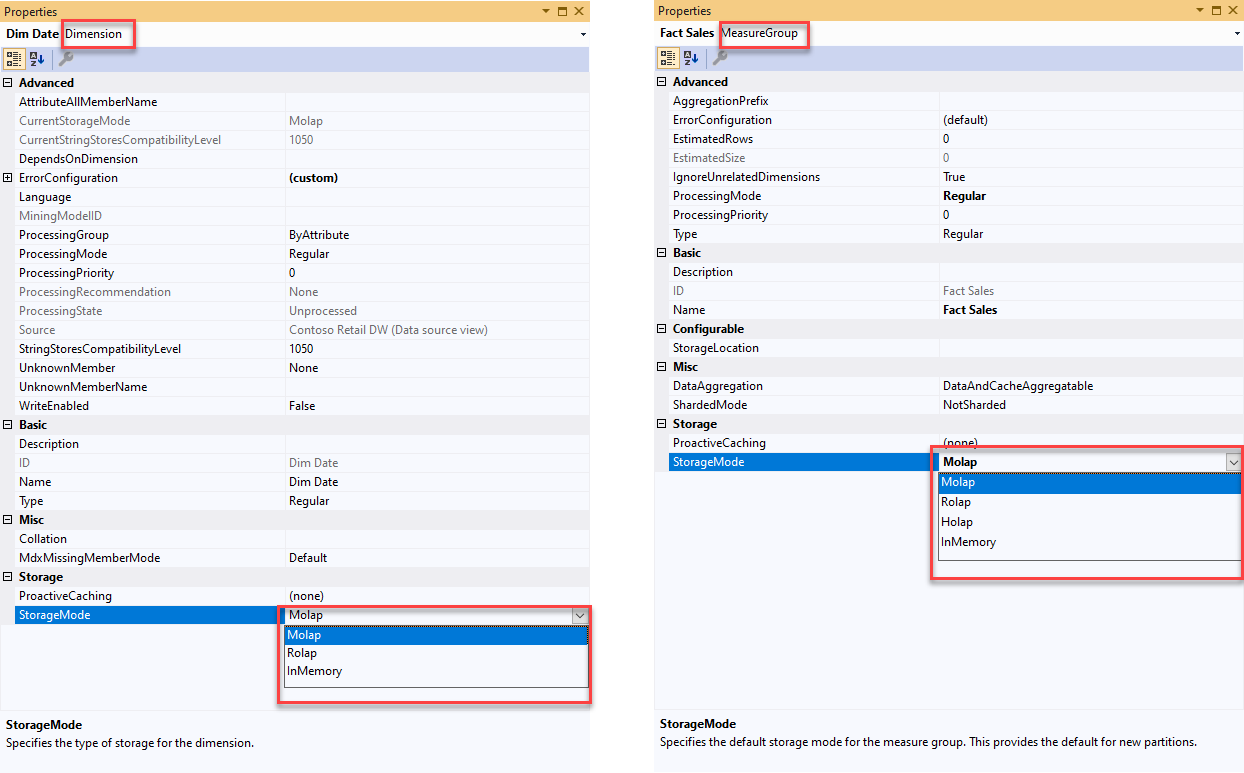This screenshot has height=773, width=1244.
Task: Switch Dim Date properties to Categorized view
Action: pyautogui.click(x=14, y=59)
